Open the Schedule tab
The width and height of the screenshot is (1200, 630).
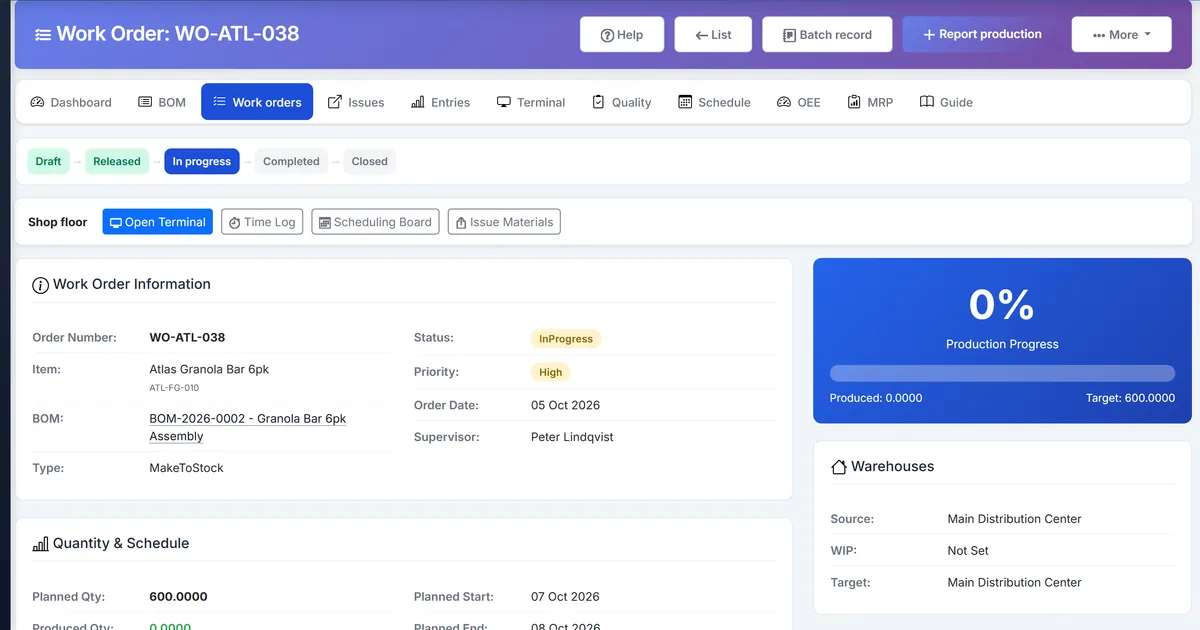[714, 102]
